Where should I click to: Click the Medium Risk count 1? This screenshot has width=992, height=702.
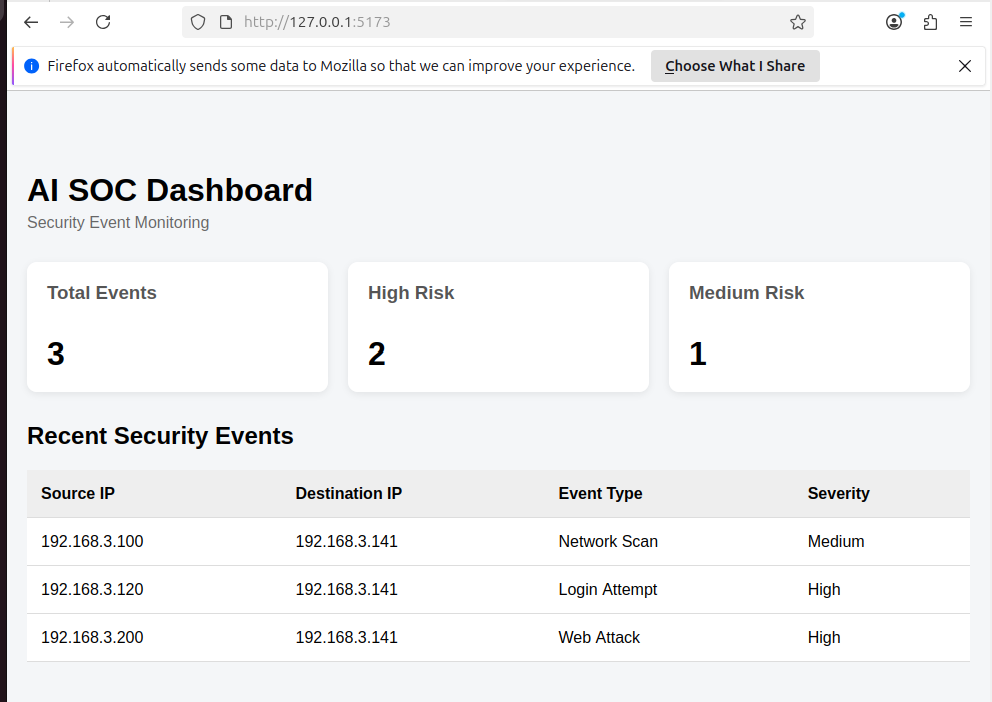click(698, 354)
